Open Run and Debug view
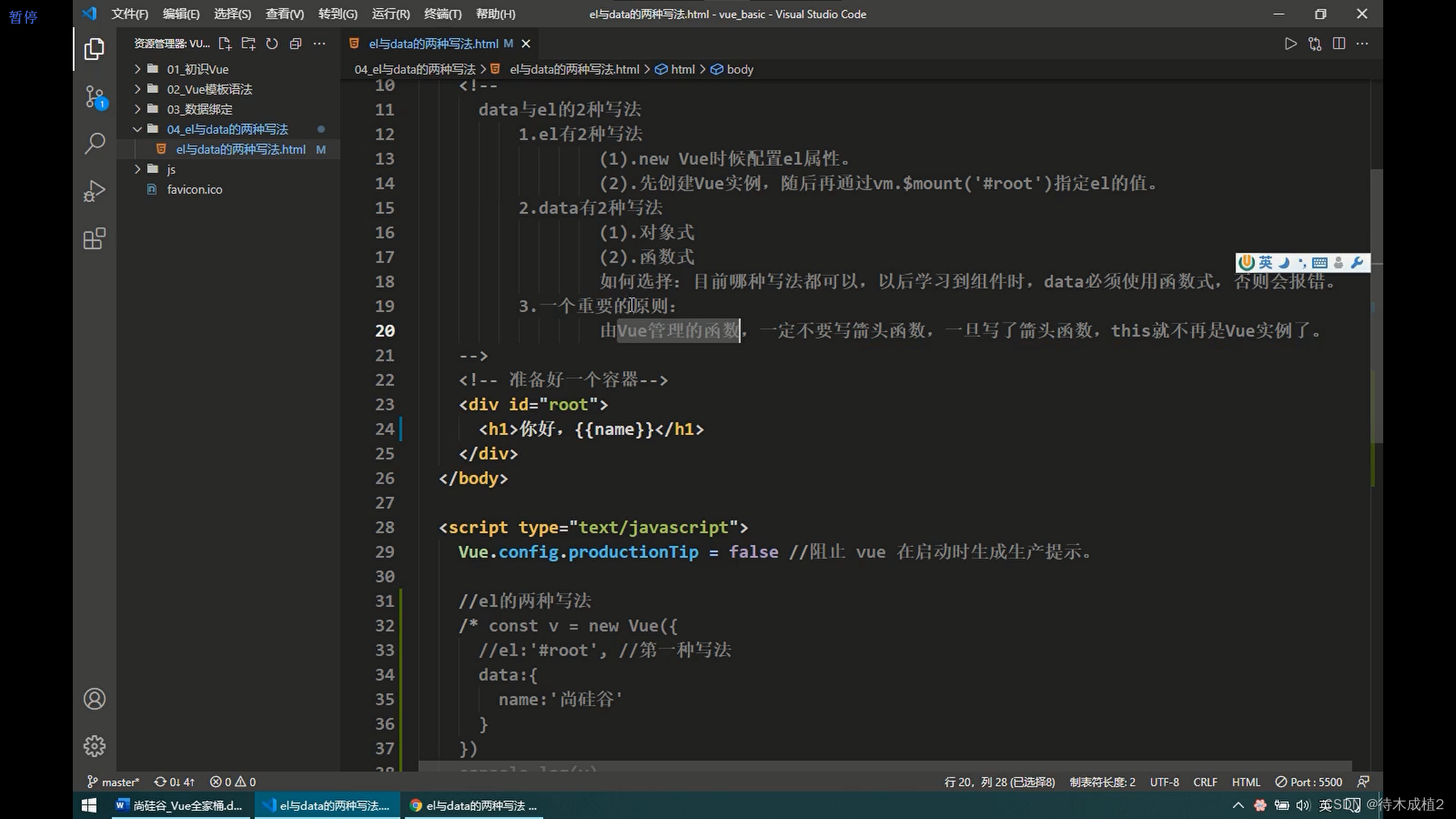Image resolution: width=1456 pixels, height=819 pixels. (94, 190)
